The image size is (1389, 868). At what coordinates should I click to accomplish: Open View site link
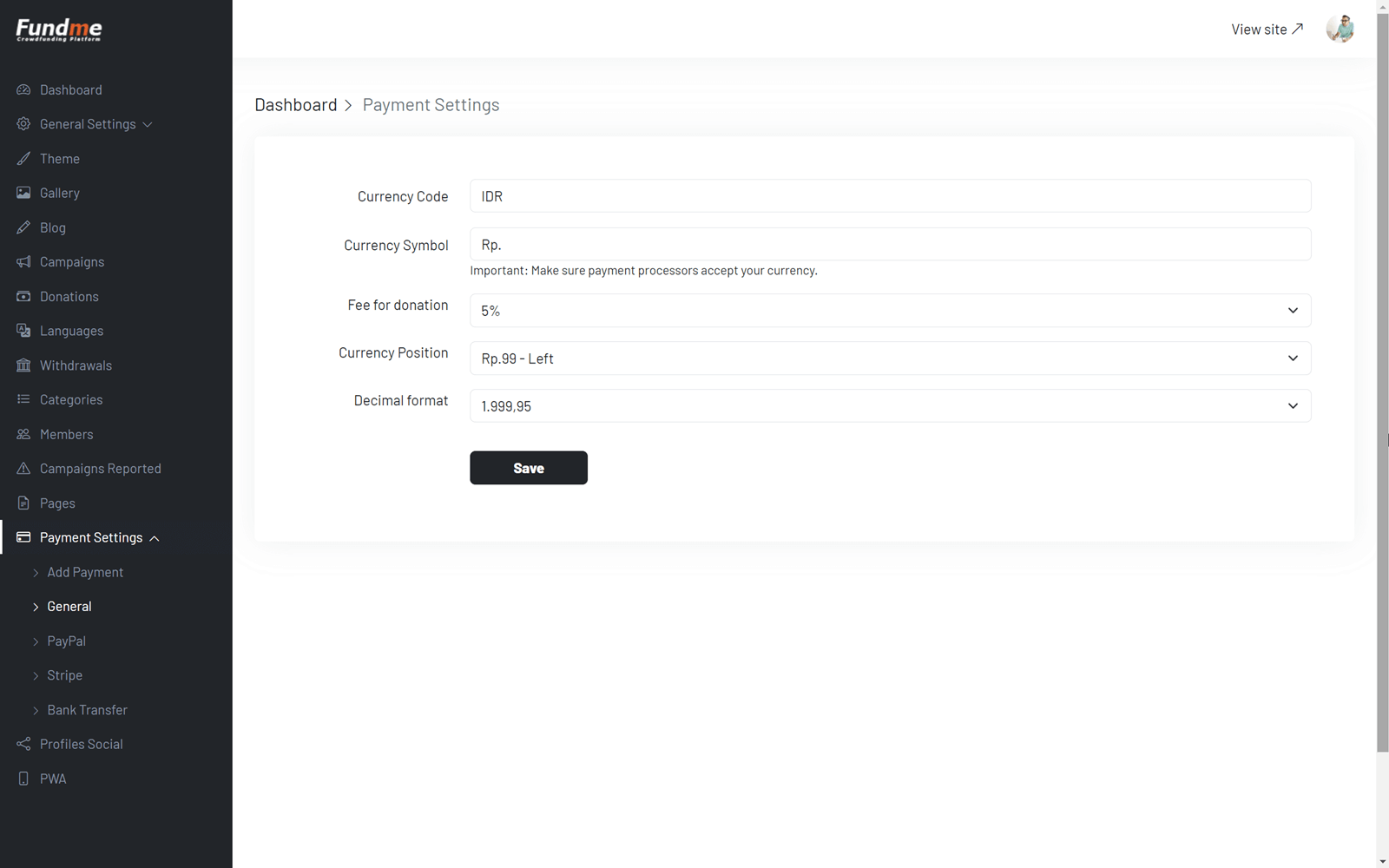1267,29
